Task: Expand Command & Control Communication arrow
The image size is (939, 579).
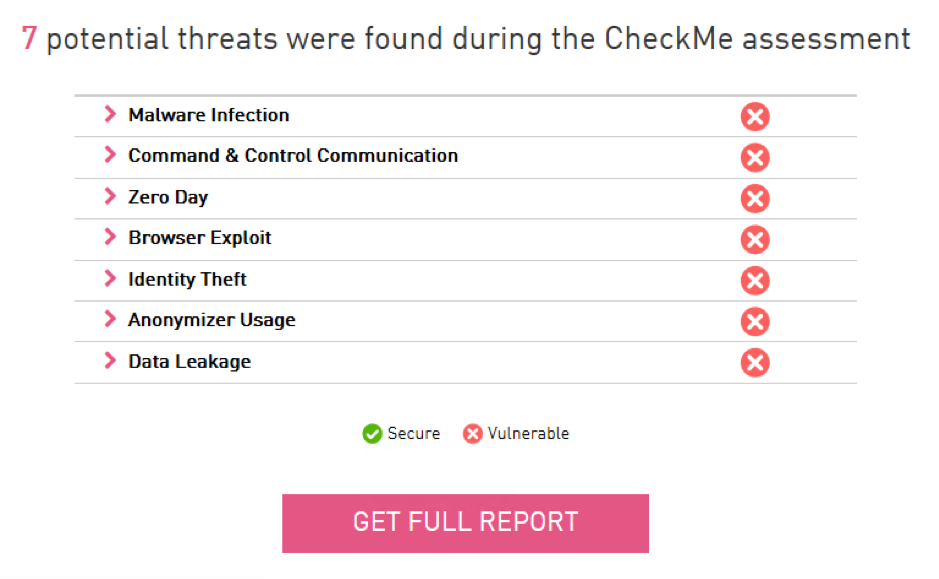Action: (x=110, y=154)
